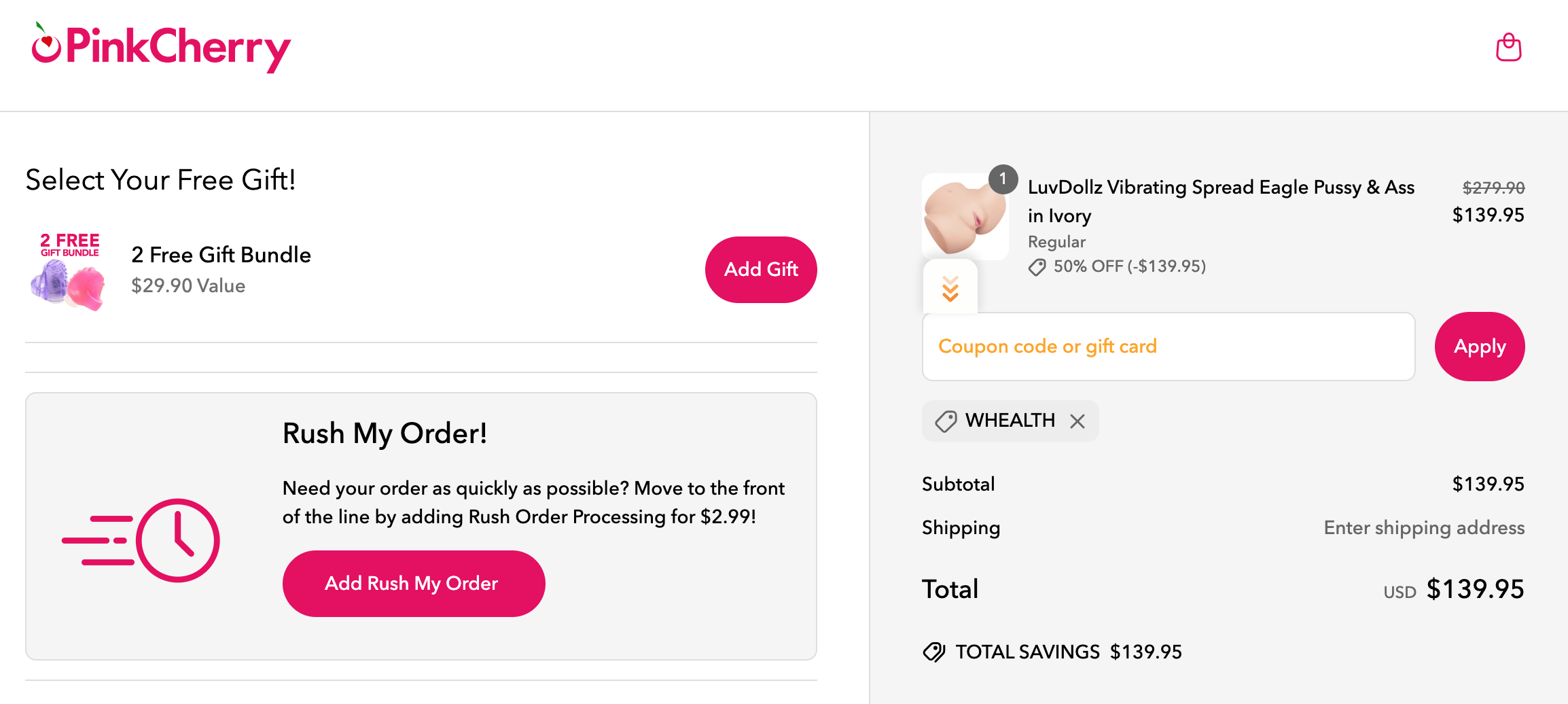Image resolution: width=1568 pixels, height=704 pixels.
Task: Click the rush order clock icon
Action: 178,540
